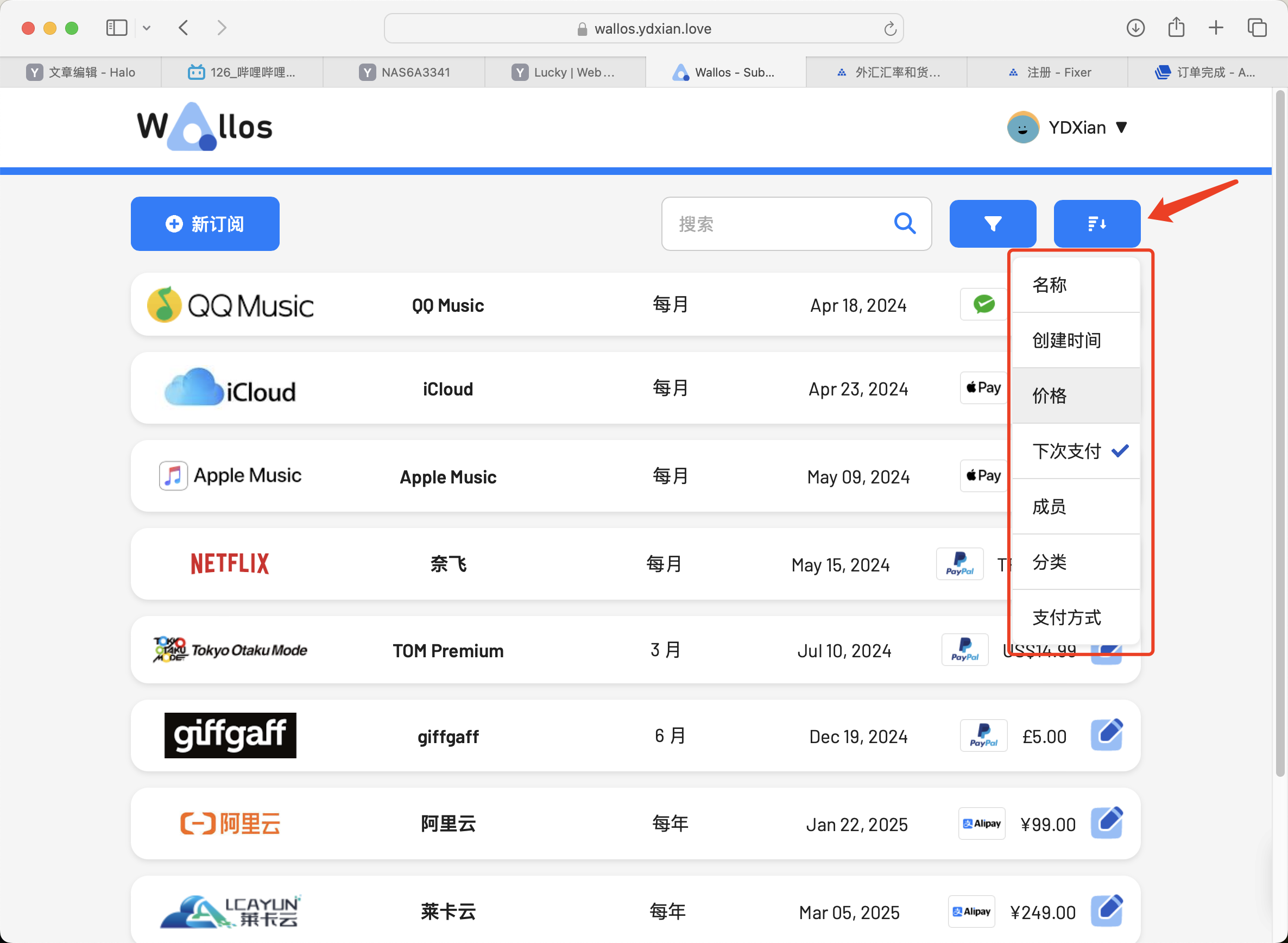
Task: Click the giffgaff logo
Action: coord(230,735)
